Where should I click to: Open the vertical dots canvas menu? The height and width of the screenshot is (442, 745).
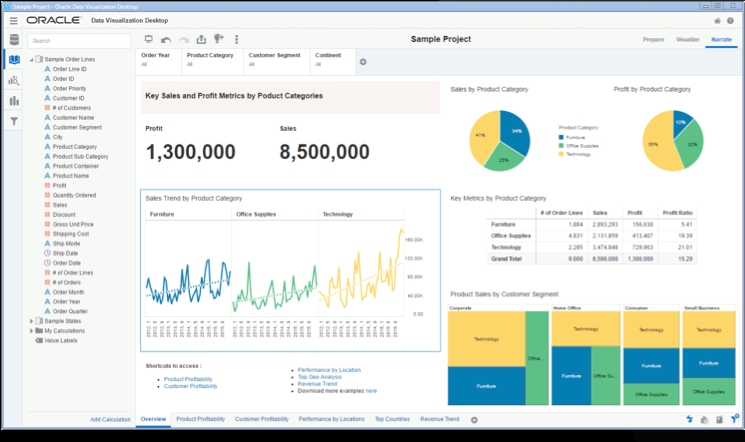(x=237, y=39)
